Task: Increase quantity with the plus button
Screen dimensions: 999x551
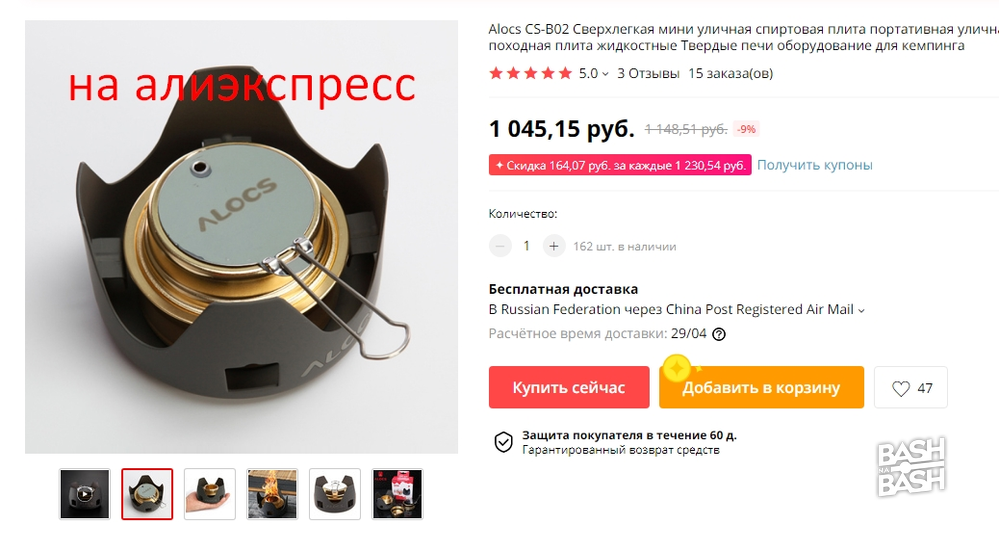Action: pos(554,246)
